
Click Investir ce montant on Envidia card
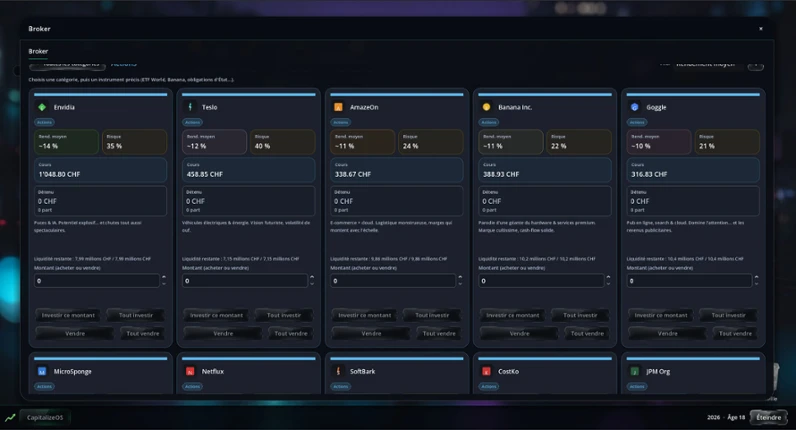click(69, 315)
